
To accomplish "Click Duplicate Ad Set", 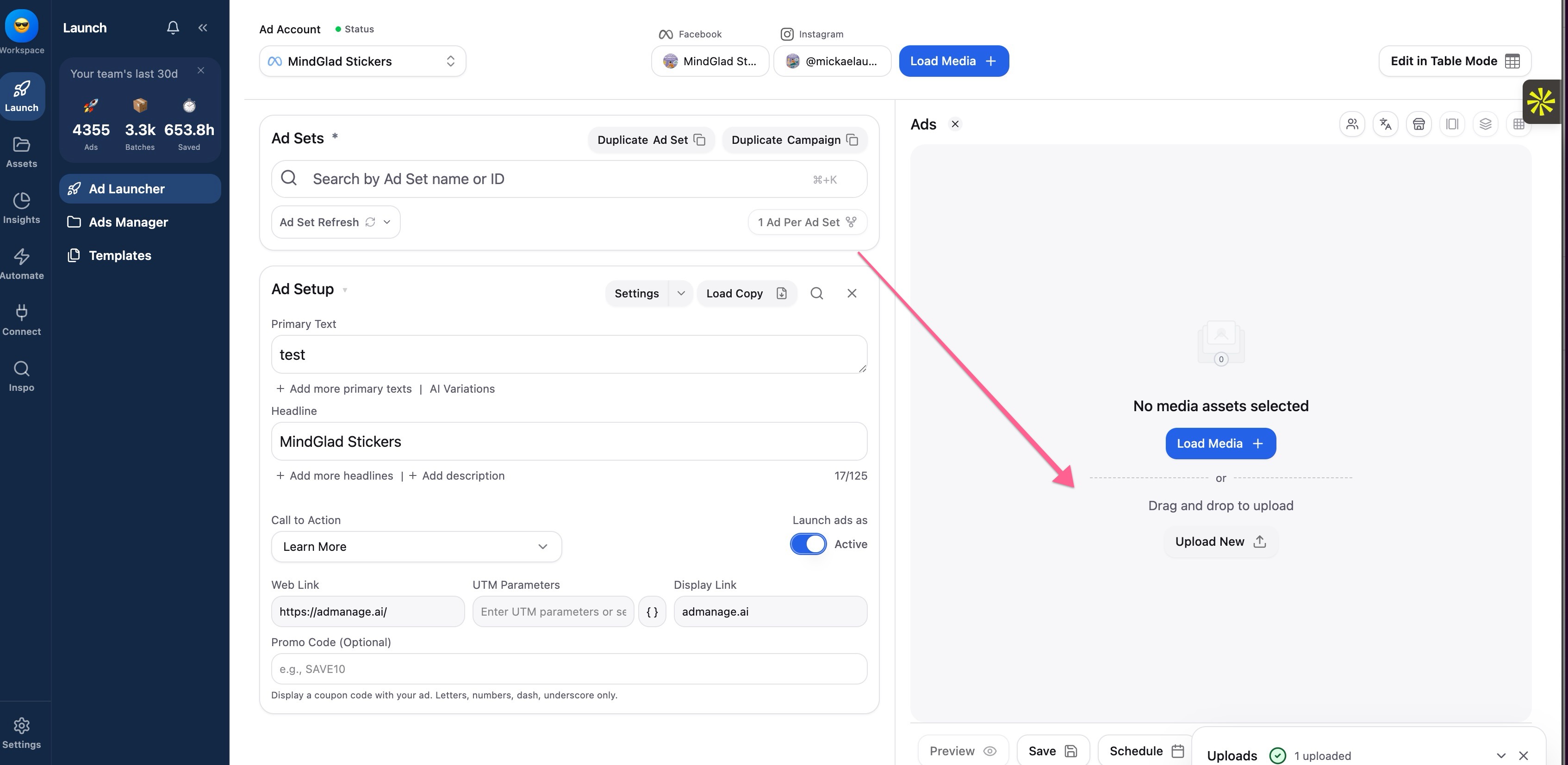I will pos(651,140).
